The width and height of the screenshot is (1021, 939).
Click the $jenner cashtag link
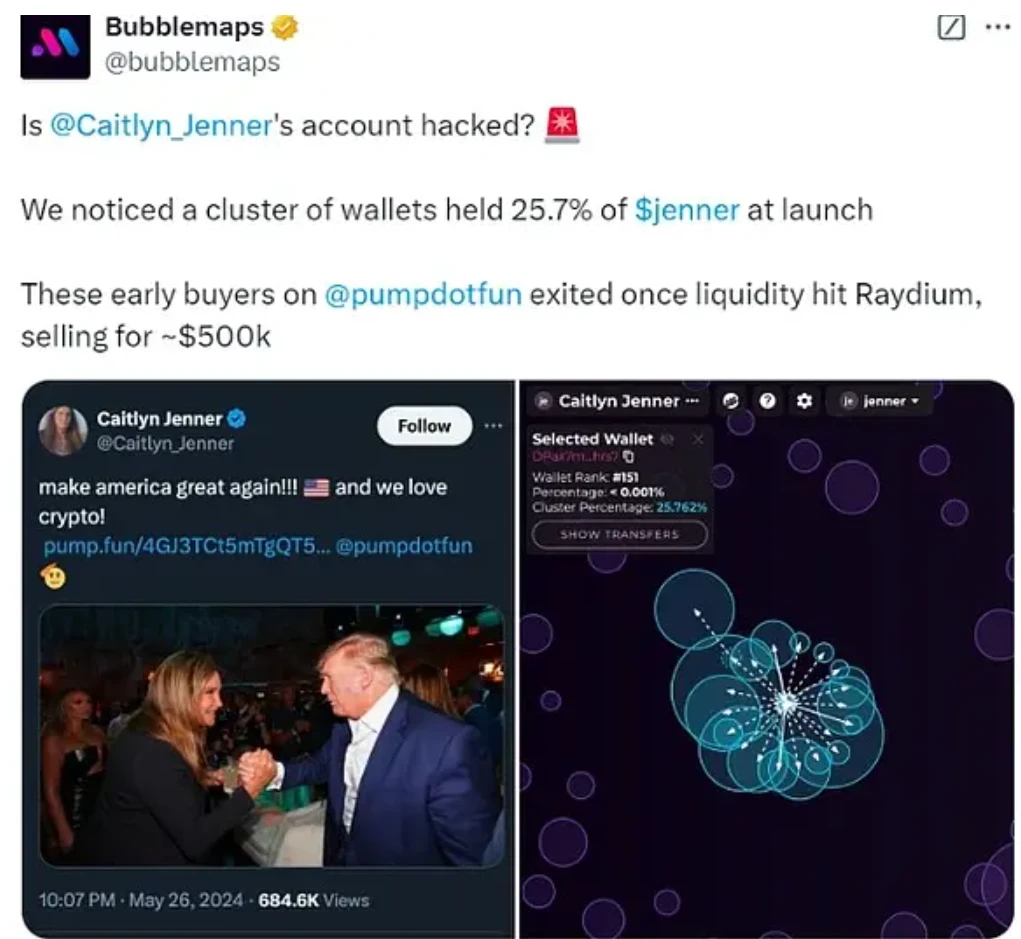pos(687,210)
